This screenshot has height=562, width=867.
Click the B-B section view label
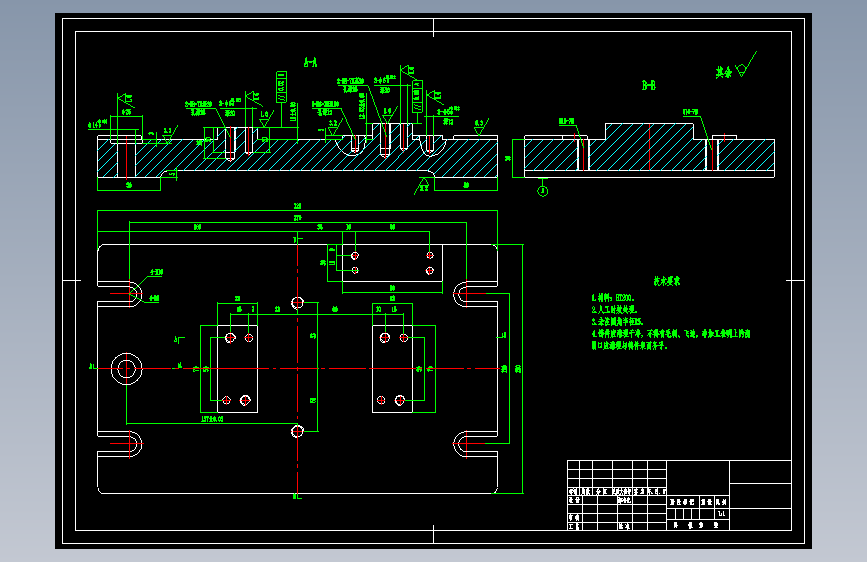pos(649,85)
